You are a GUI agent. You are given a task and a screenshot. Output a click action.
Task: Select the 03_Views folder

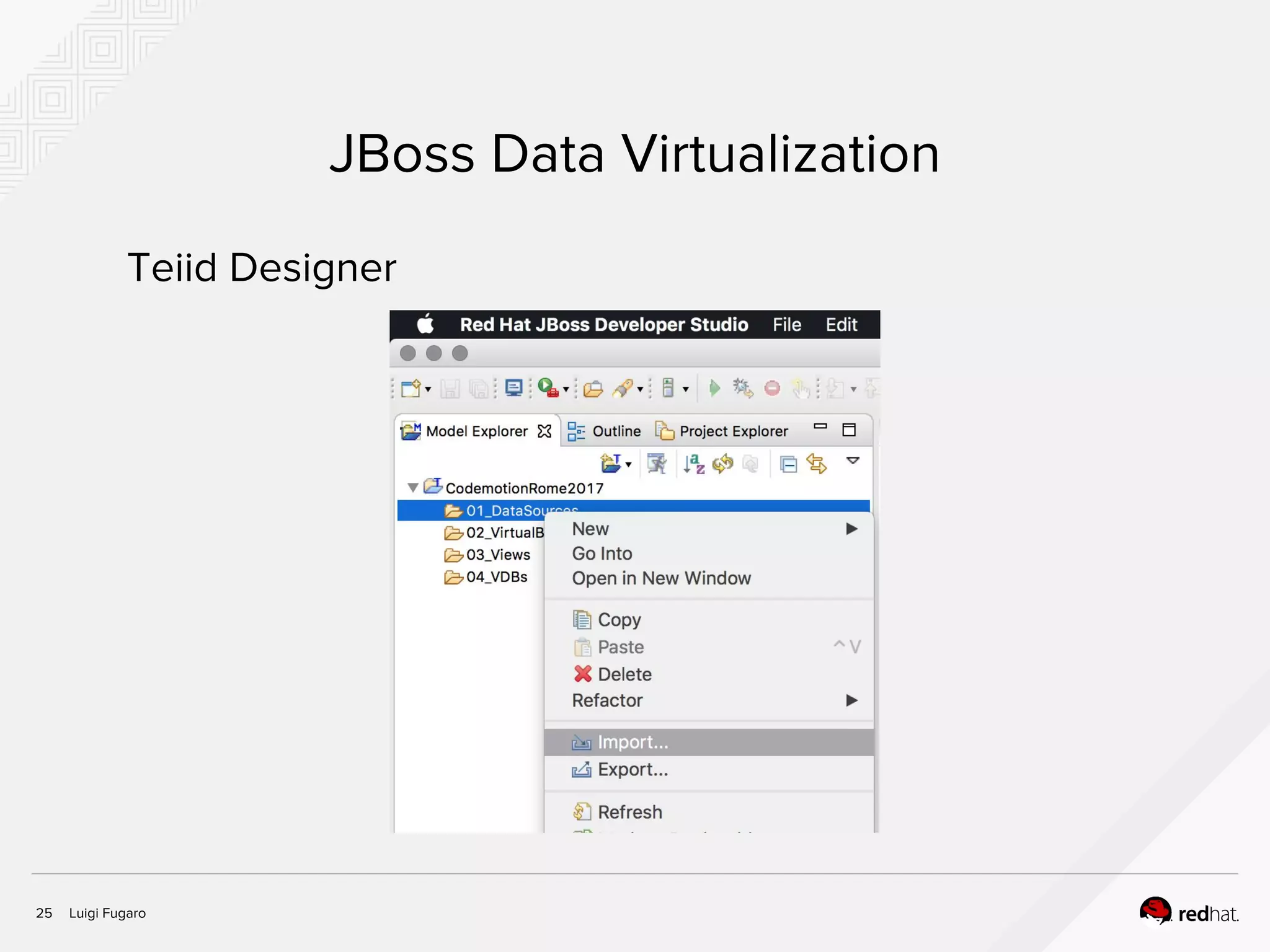tap(487, 555)
